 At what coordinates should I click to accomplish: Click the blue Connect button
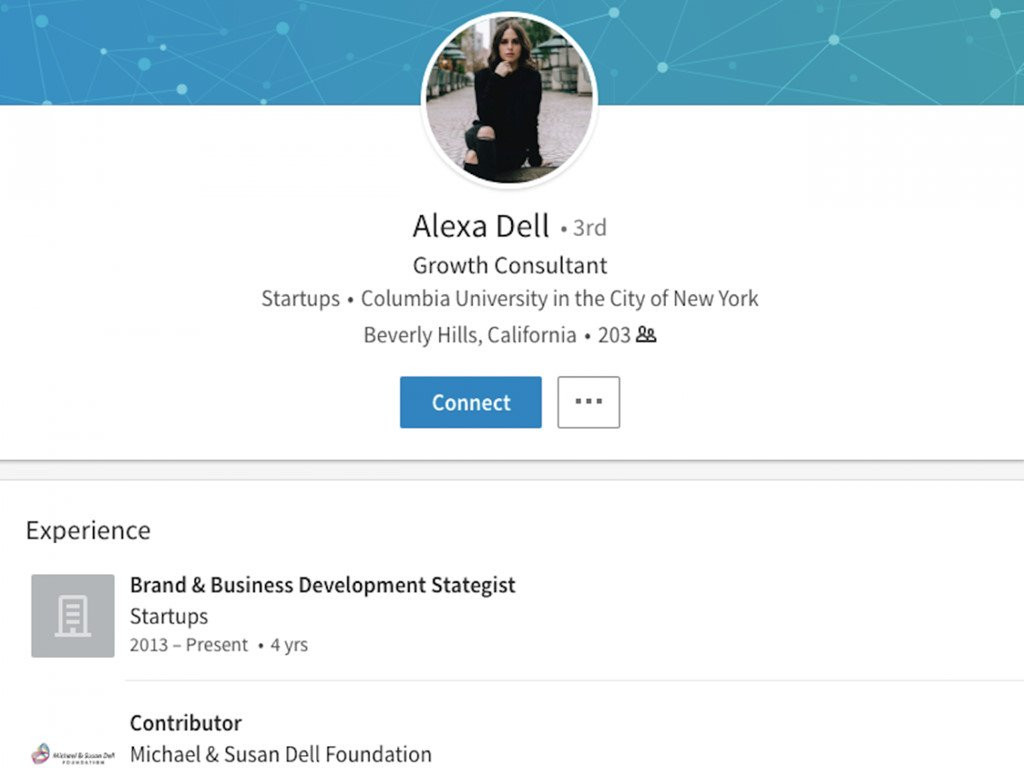click(x=470, y=402)
